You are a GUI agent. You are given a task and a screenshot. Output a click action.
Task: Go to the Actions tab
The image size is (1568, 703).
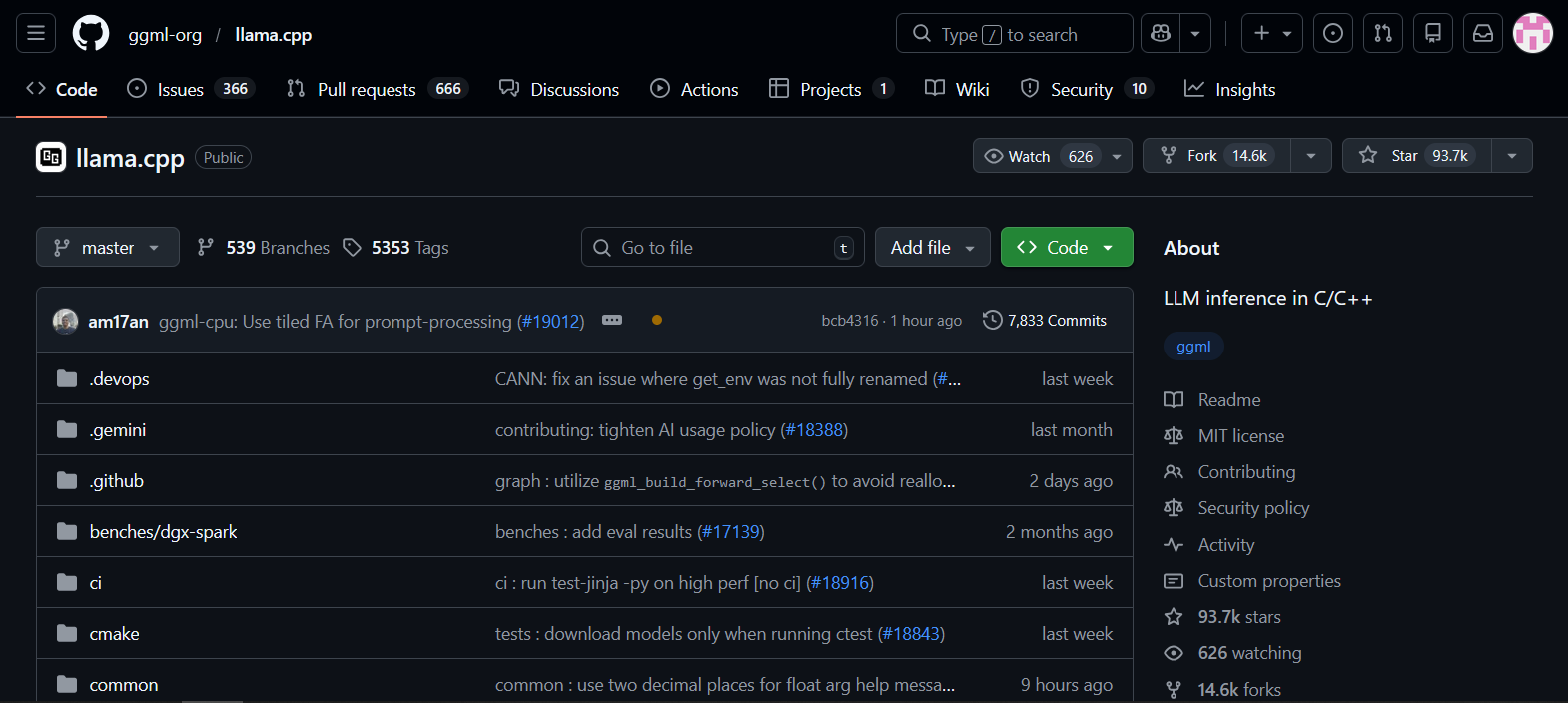point(694,89)
